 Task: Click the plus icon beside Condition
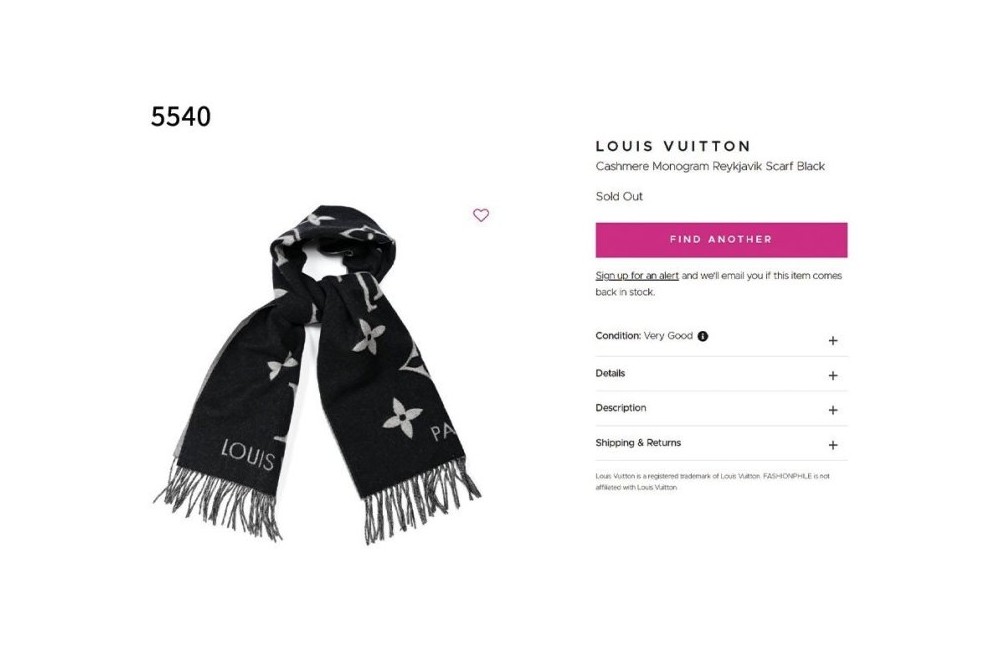pos(833,341)
